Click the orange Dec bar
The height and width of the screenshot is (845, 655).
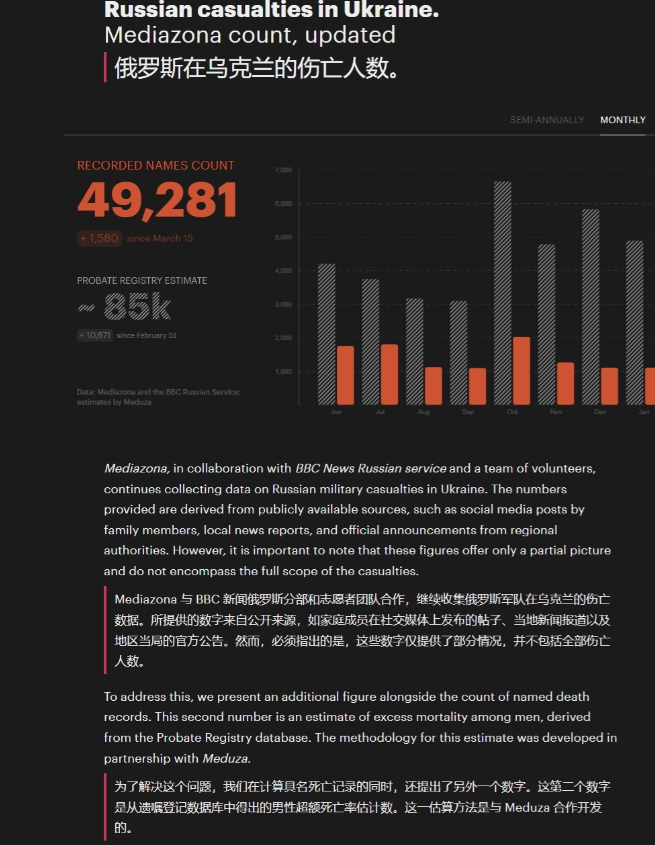click(610, 386)
